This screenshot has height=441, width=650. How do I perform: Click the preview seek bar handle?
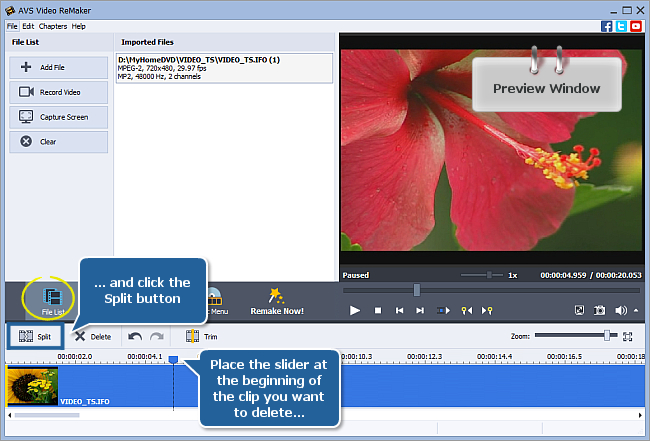pos(417,290)
